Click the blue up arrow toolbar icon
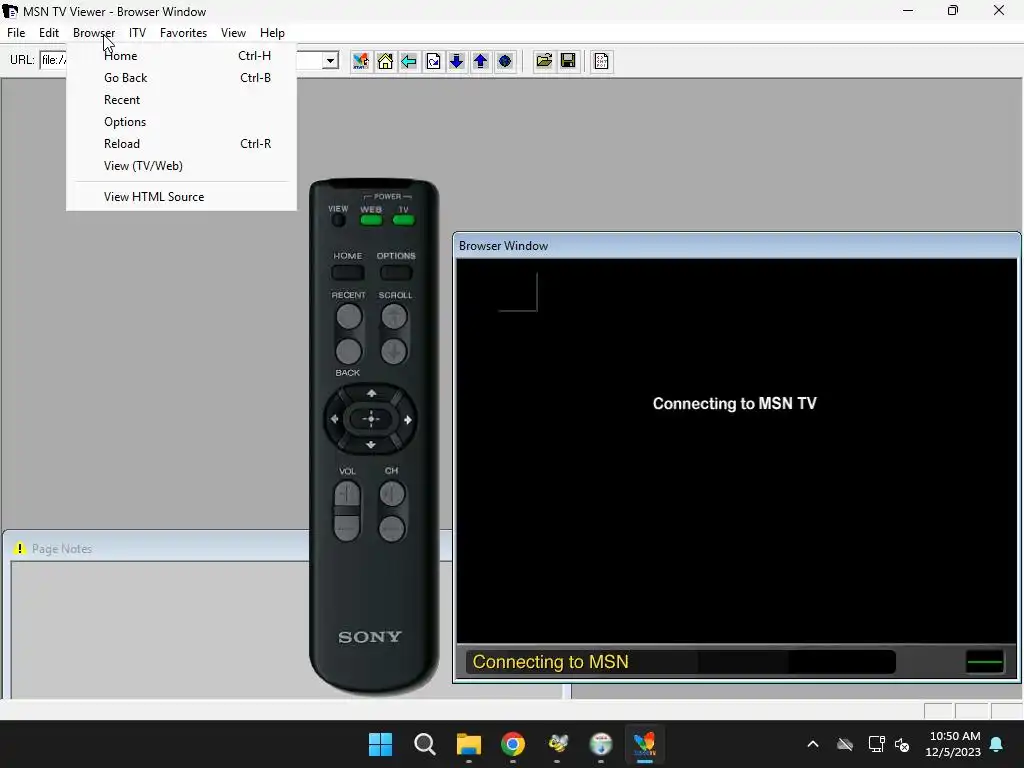The height and width of the screenshot is (768, 1024). 481,61
